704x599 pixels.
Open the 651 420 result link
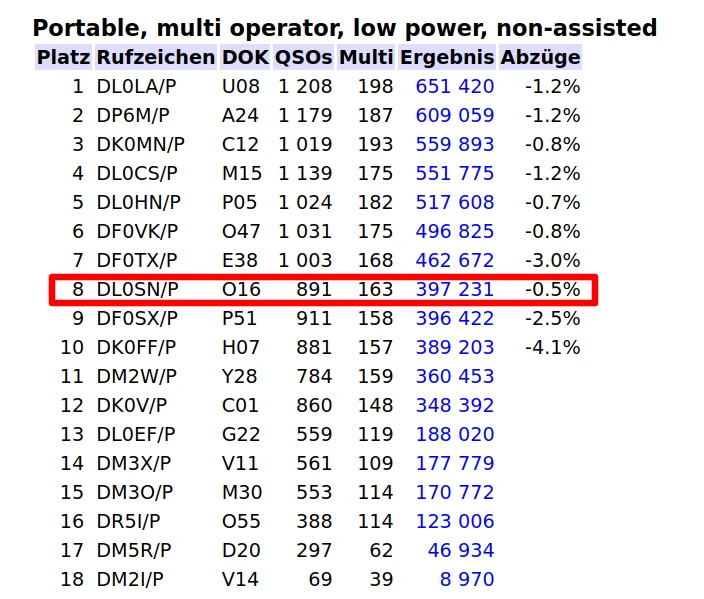tap(454, 87)
